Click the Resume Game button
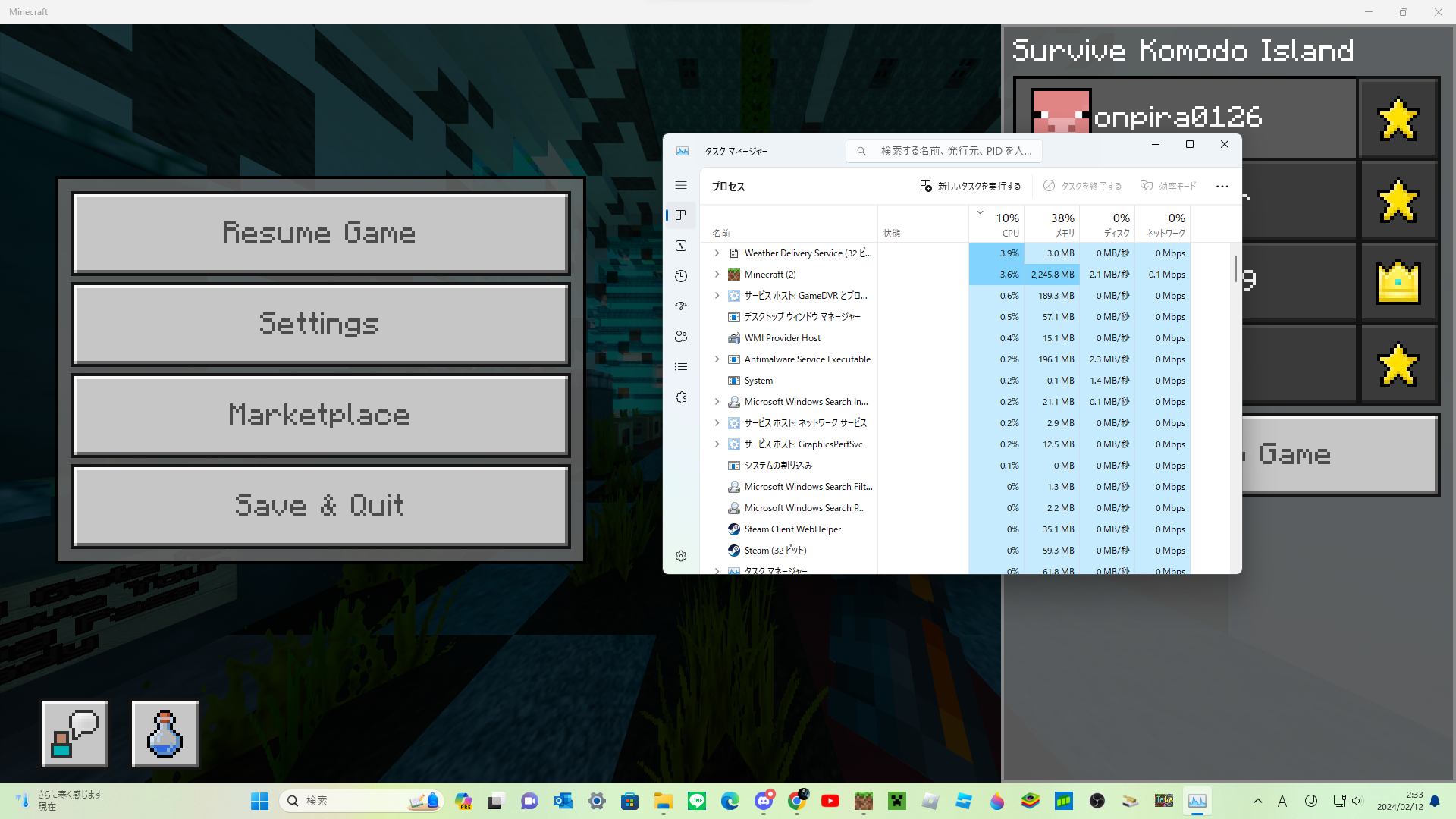1456x819 pixels. click(320, 233)
